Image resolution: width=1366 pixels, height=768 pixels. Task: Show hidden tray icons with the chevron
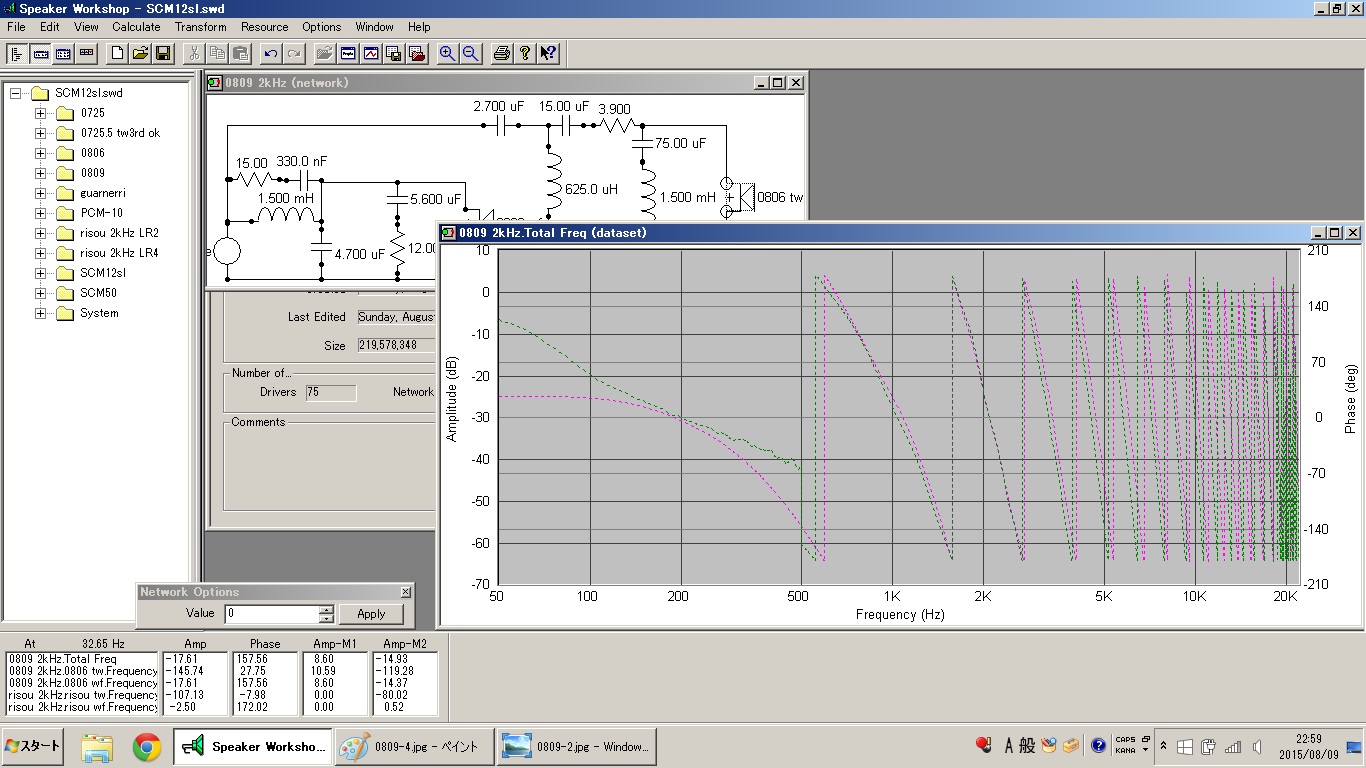(1163, 746)
